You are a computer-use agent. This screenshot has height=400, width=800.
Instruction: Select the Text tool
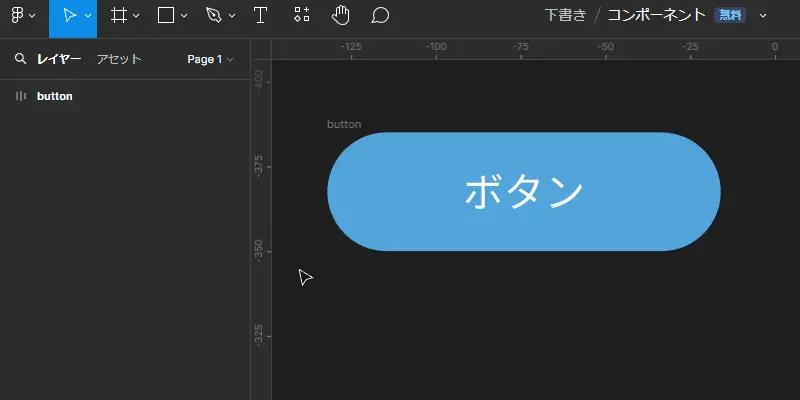pyautogui.click(x=260, y=15)
